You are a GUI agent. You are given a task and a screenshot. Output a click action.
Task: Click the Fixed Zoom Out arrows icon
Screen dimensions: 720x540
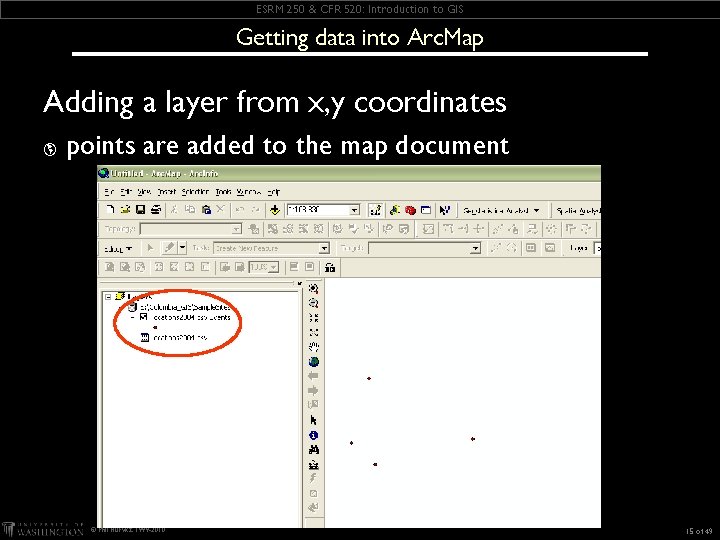[x=314, y=332]
